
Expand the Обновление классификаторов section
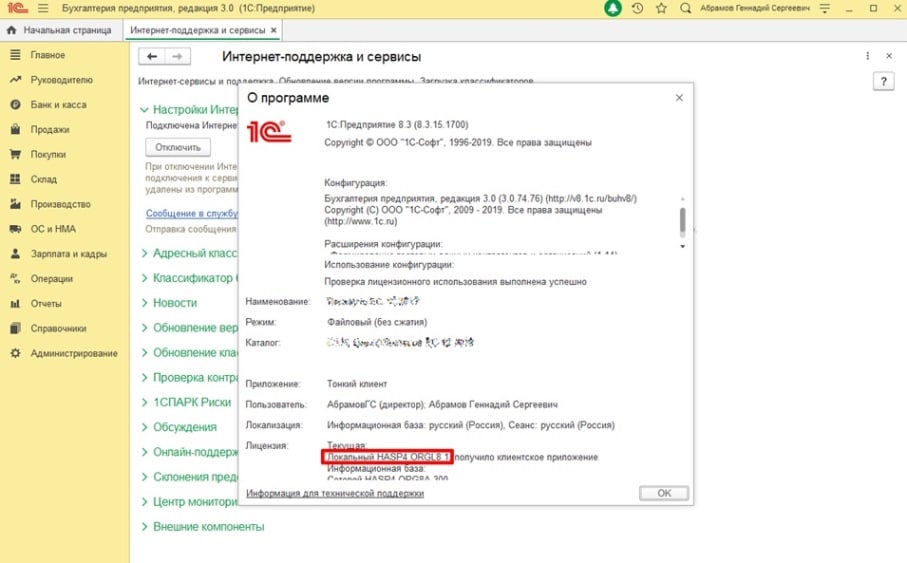click(145, 352)
